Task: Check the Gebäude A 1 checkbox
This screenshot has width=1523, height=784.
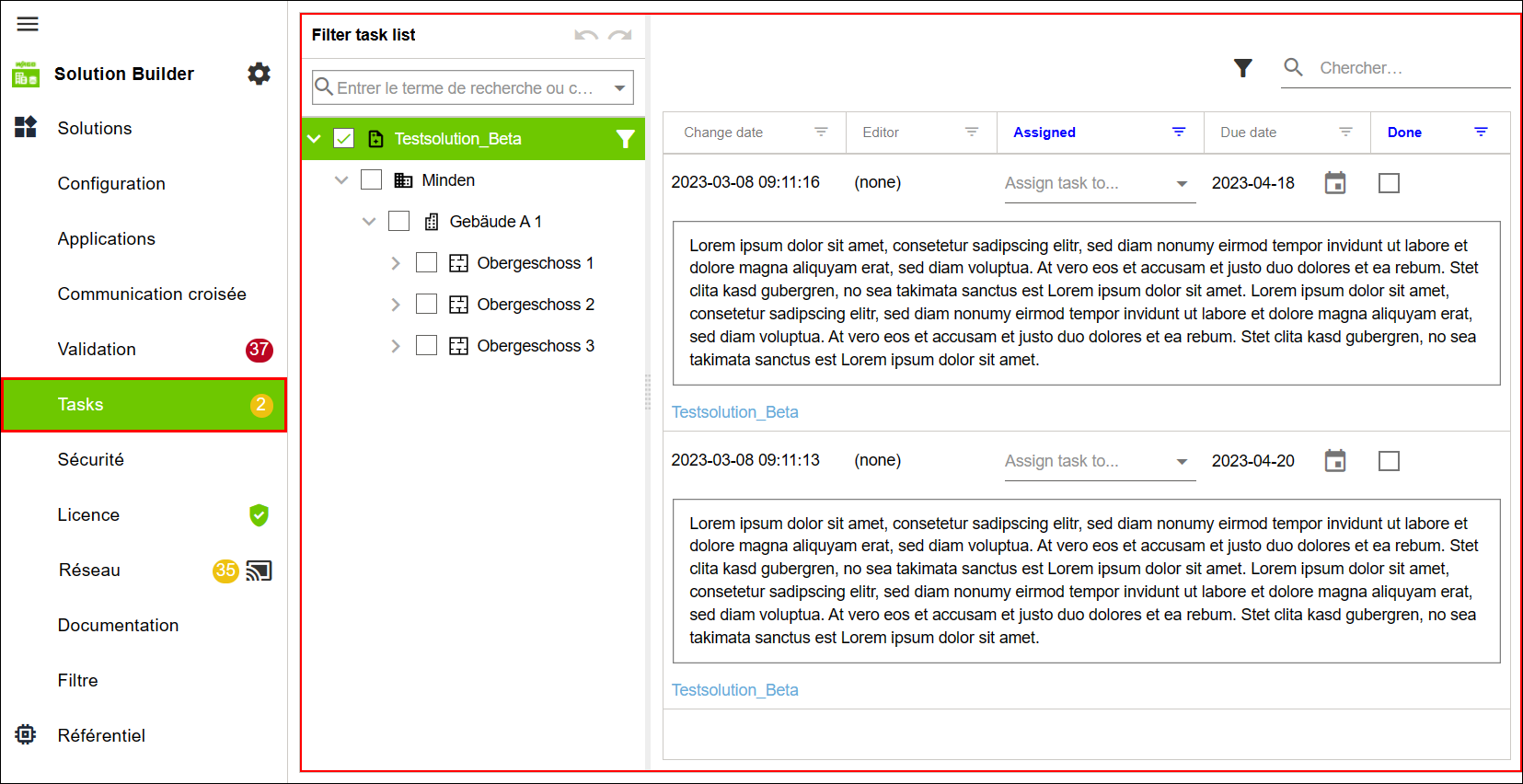Action: click(399, 222)
